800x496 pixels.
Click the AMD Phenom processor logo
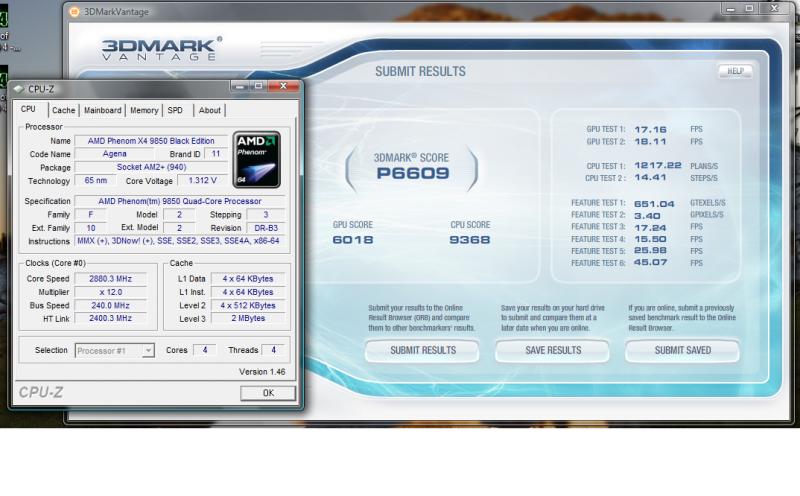click(x=257, y=160)
